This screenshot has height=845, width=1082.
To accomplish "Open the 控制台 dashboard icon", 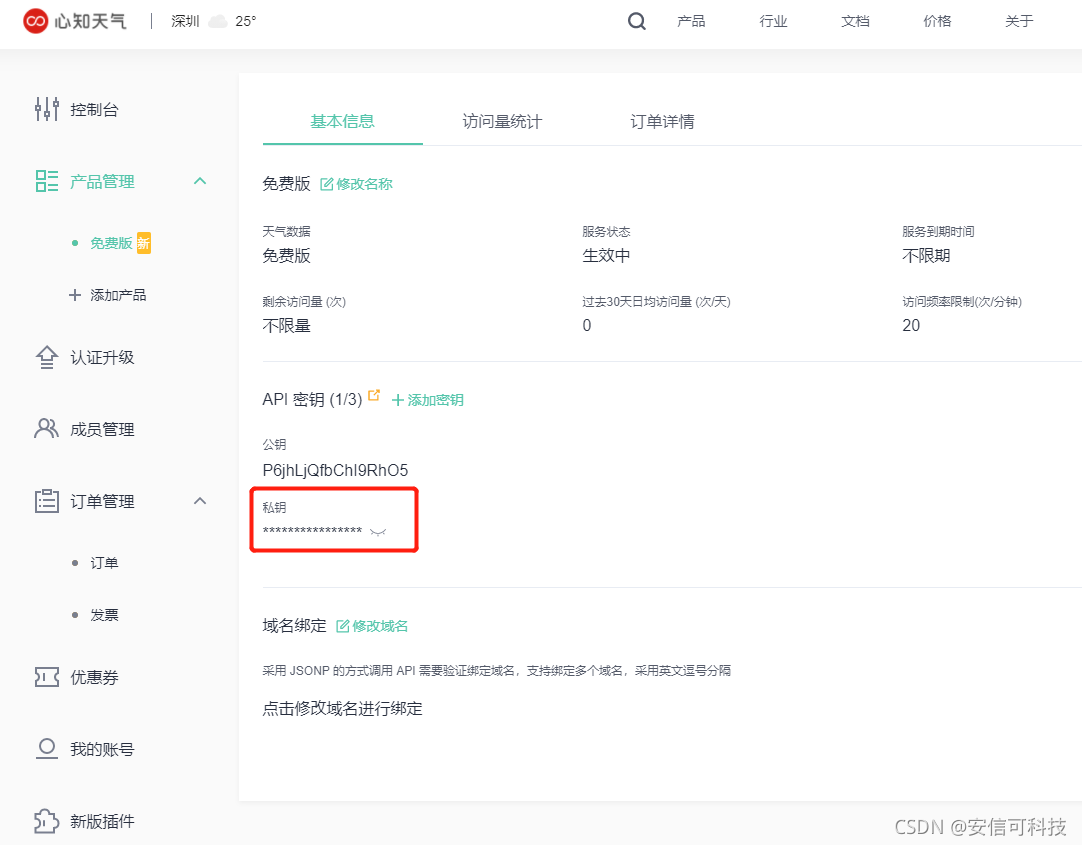I will coord(47,110).
